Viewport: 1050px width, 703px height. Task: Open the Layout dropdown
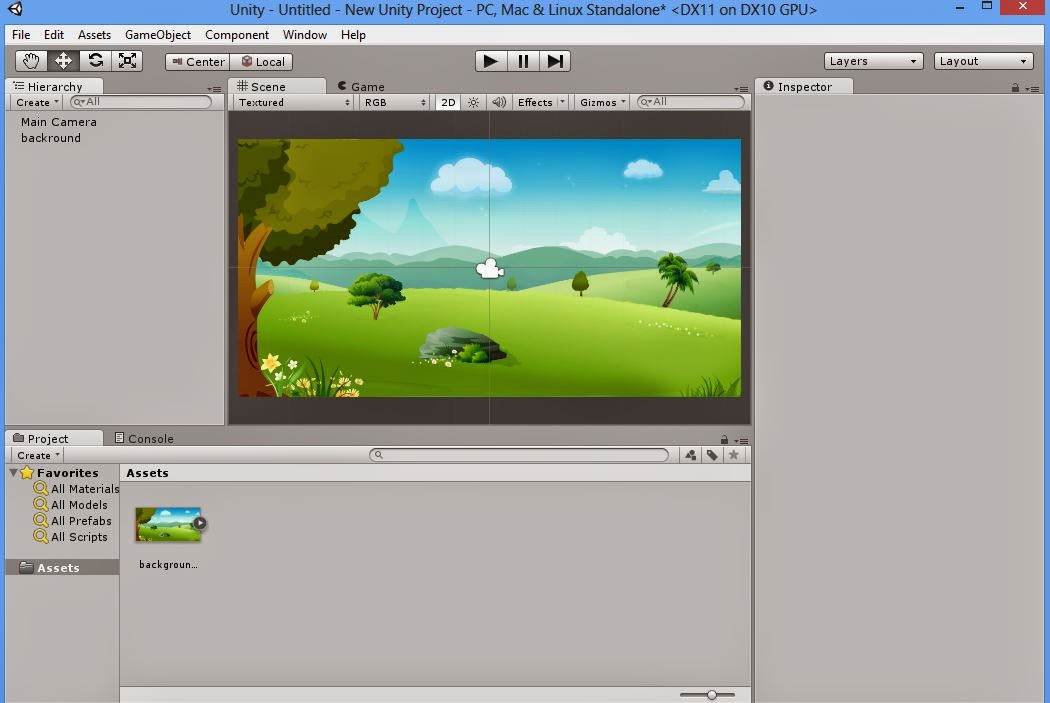point(983,61)
